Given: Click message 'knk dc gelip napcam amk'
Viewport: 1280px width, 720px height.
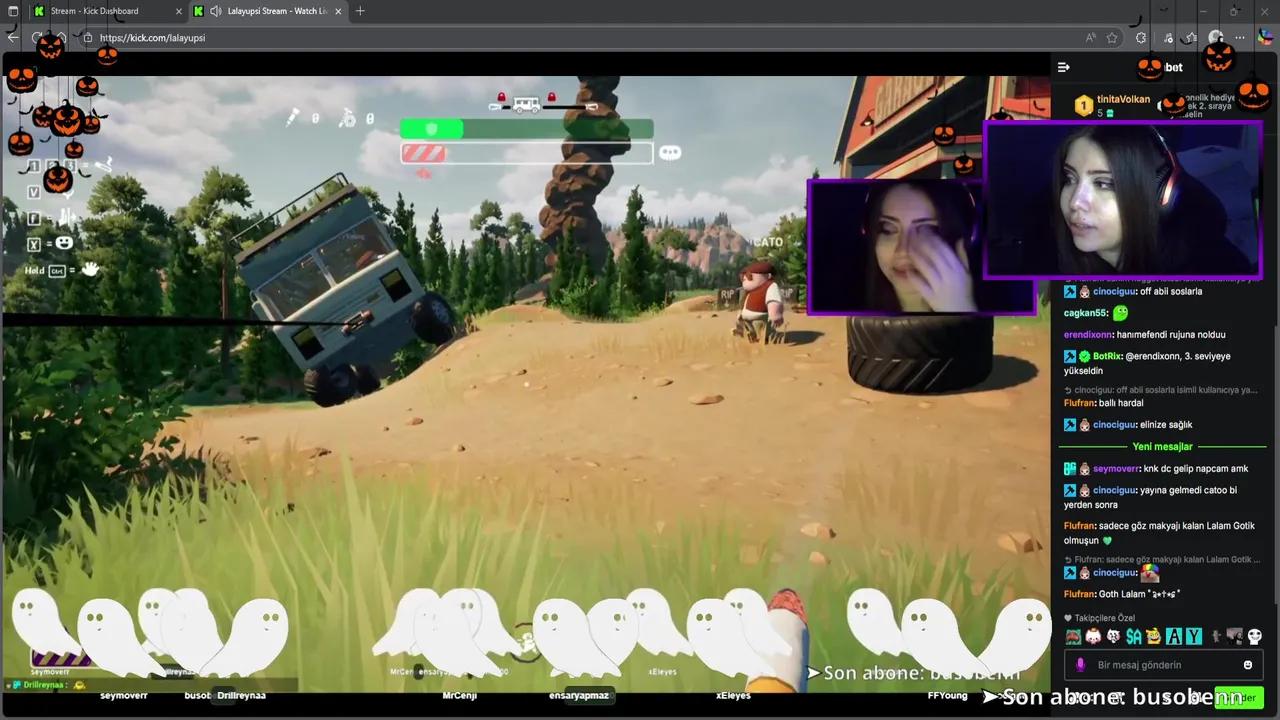Looking at the screenshot, I should [x=1196, y=469].
